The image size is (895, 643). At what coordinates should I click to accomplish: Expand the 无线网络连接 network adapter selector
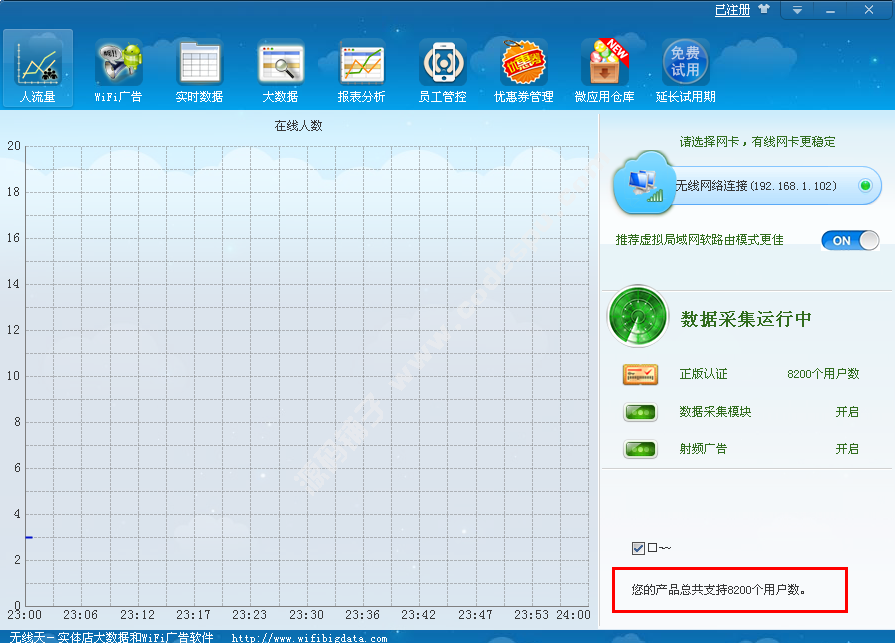[x=864, y=186]
